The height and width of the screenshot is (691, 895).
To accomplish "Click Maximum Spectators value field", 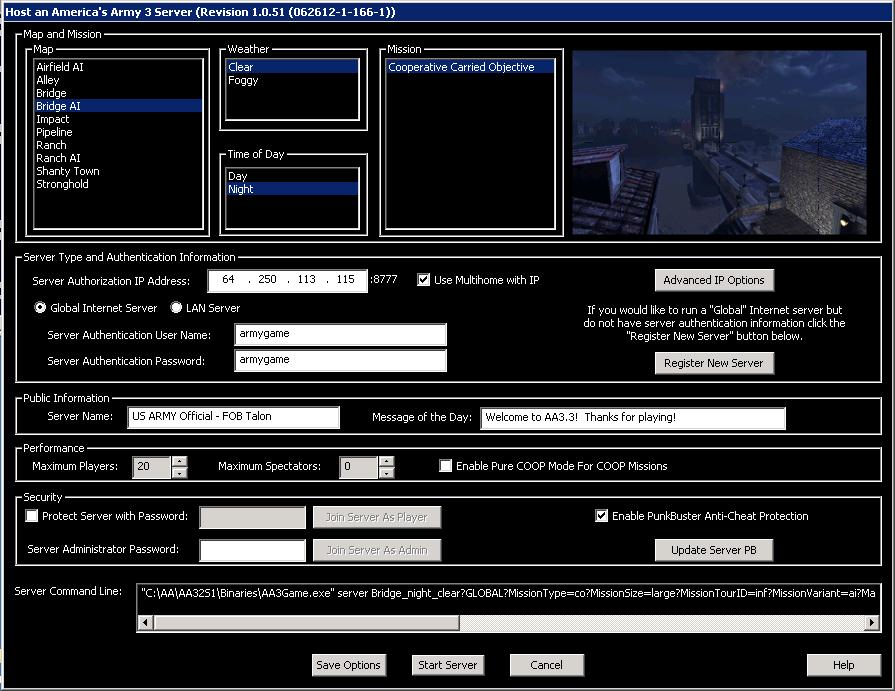I will tap(358, 467).
